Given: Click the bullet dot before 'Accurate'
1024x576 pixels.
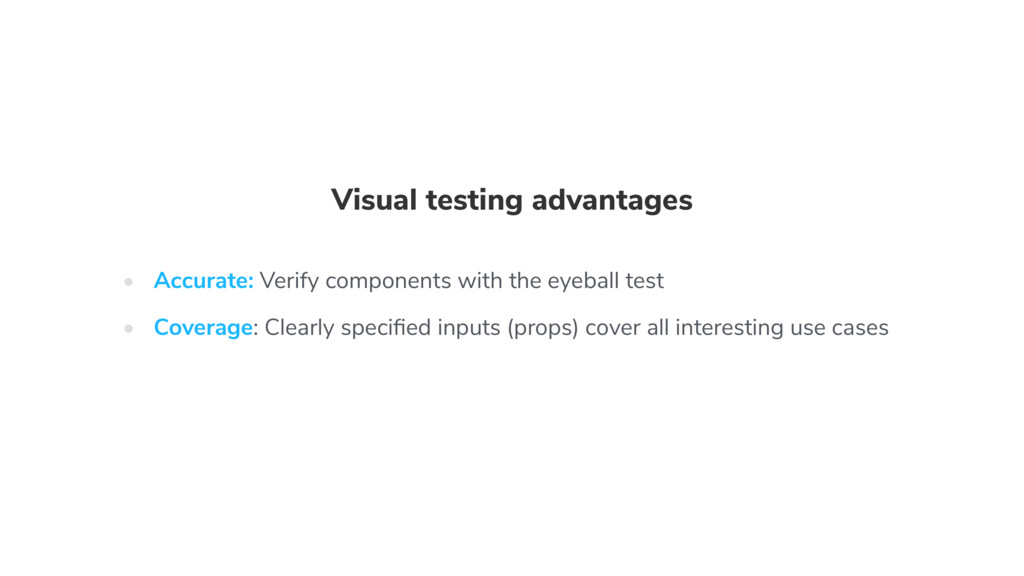Looking at the screenshot, I should [x=129, y=282].
